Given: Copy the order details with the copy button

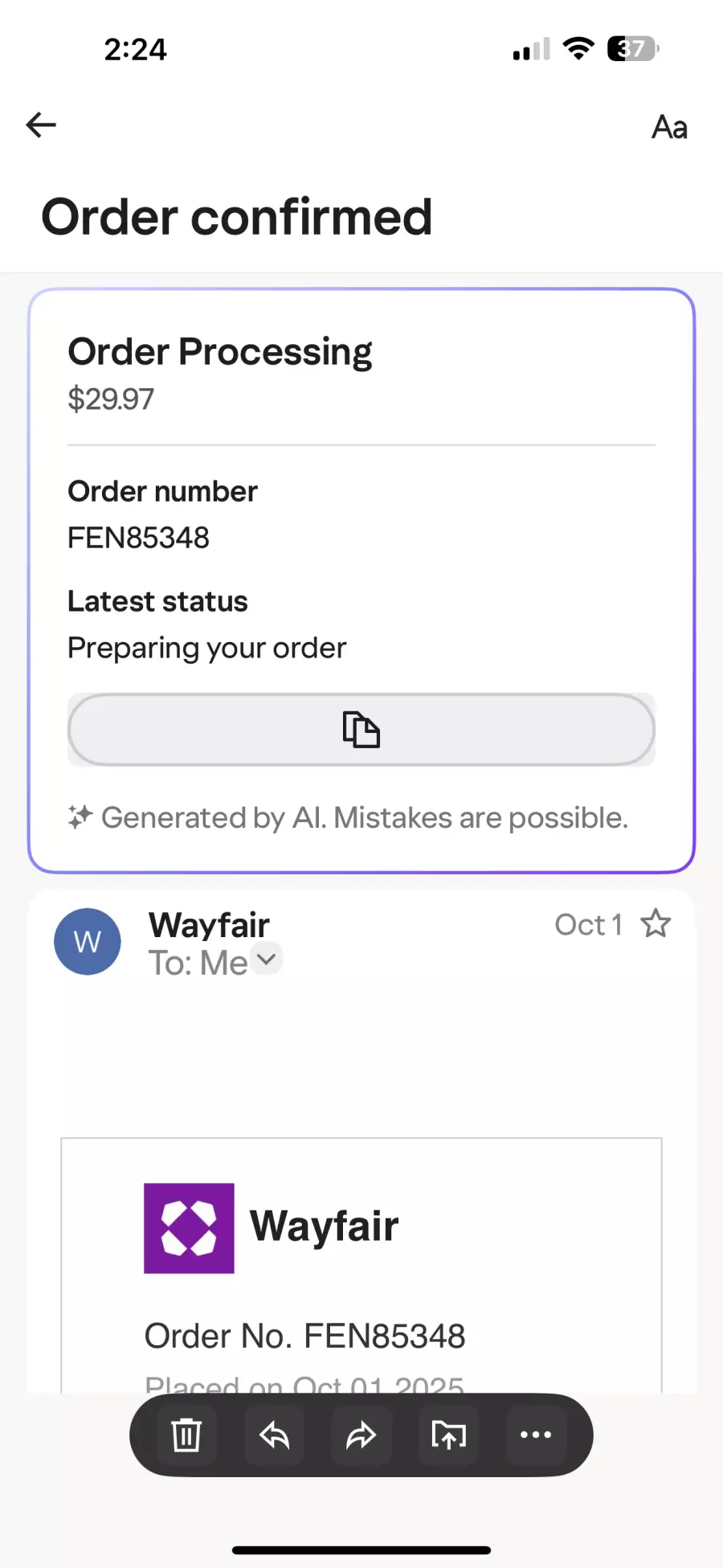Looking at the screenshot, I should [361, 730].
